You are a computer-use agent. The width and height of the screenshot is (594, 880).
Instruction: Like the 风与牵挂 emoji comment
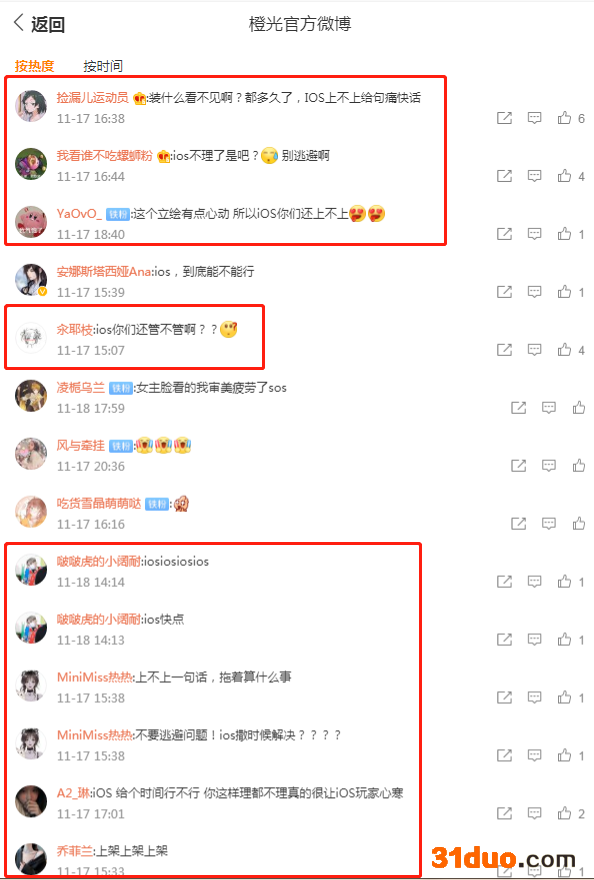click(x=579, y=465)
